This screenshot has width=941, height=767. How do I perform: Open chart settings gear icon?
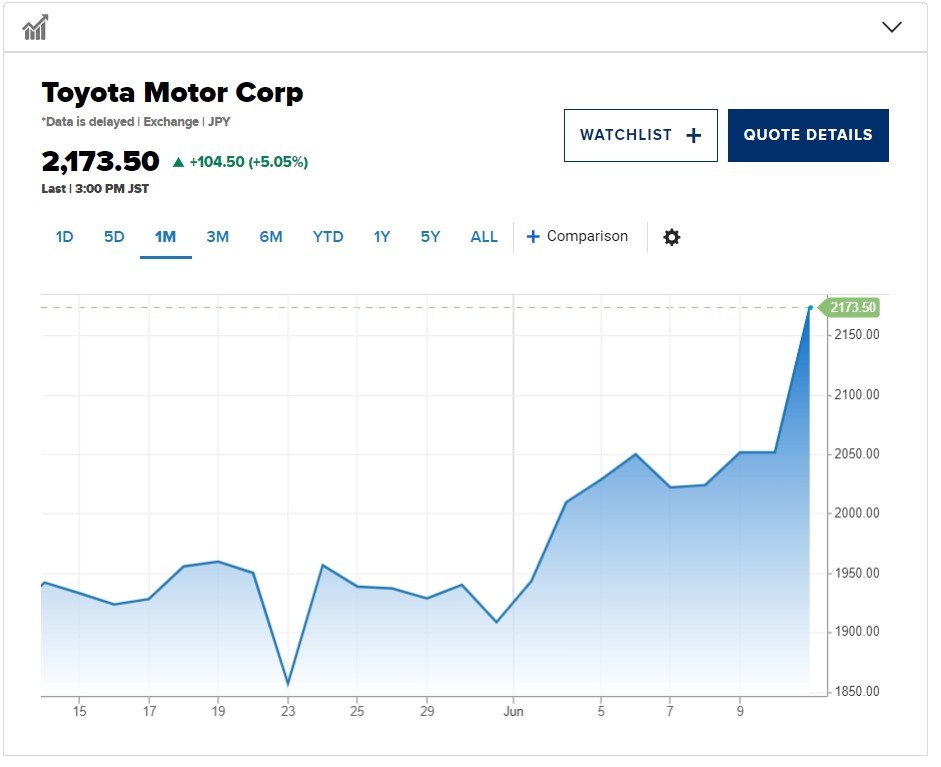672,237
